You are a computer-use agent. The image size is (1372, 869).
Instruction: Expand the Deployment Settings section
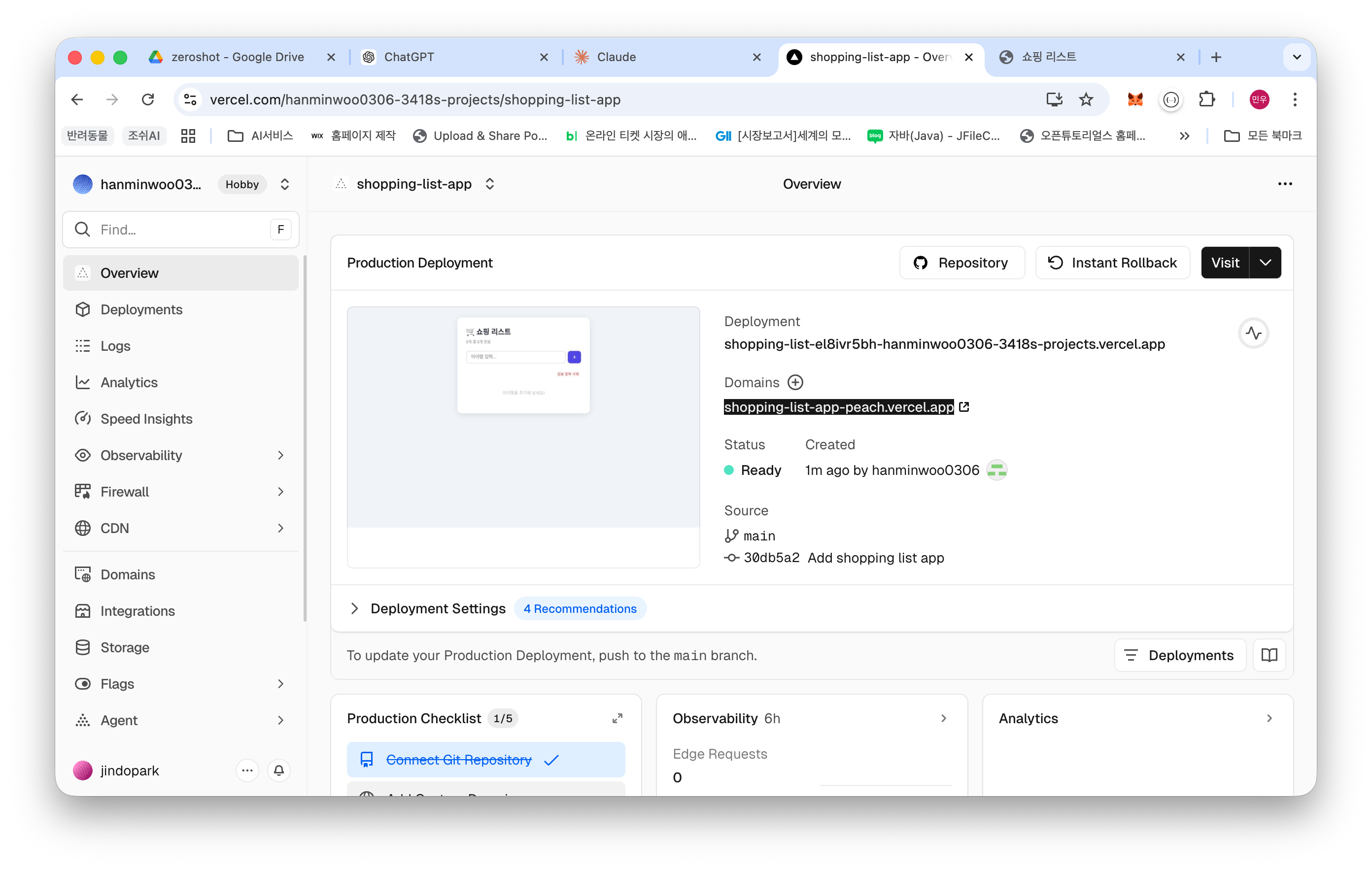(354, 609)
